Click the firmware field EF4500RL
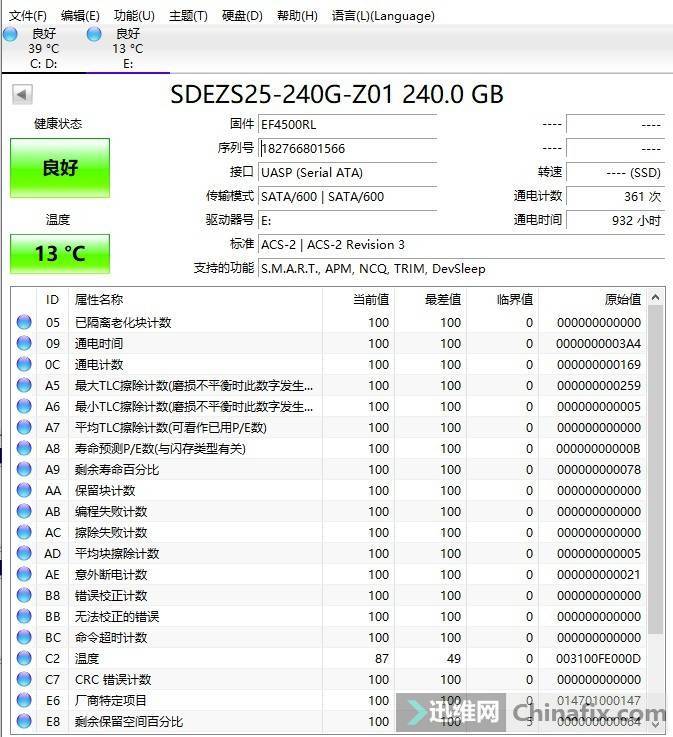This screenshot has height=737, width=673. click(x=348, y=125)
